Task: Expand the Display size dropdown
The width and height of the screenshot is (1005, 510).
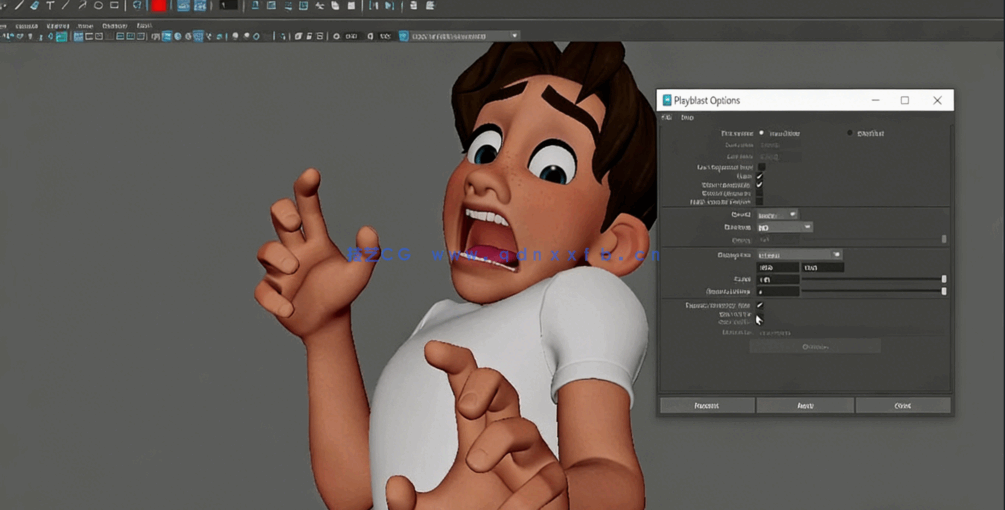Action: 800,255
